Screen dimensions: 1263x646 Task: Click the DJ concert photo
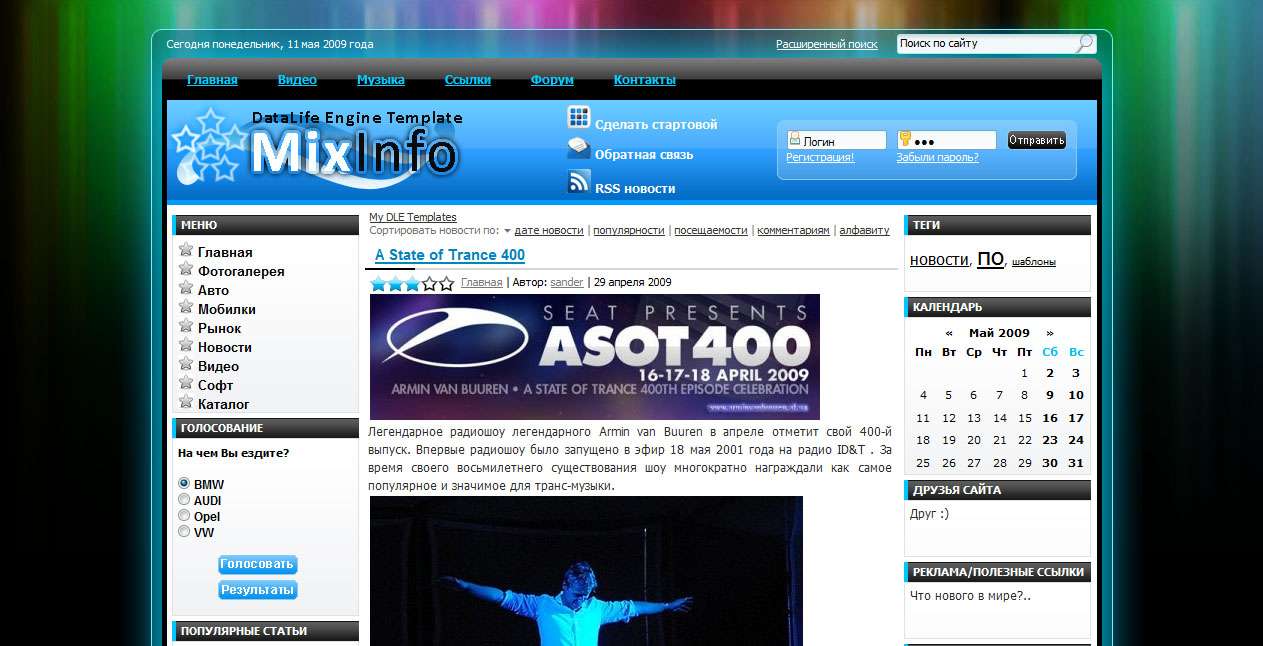(586, 571)
